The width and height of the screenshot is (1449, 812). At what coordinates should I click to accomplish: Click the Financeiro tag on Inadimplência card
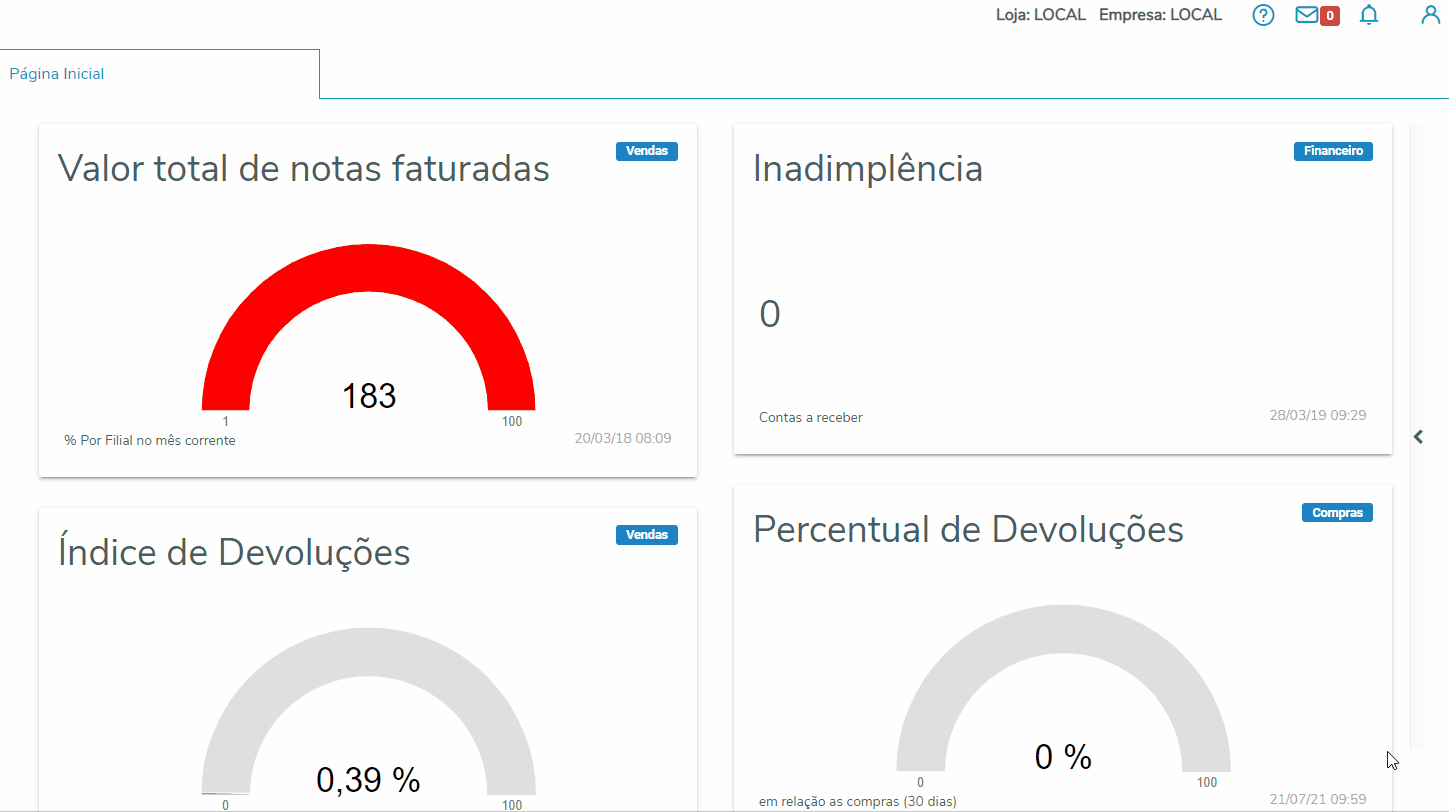tap(1333, 151)
